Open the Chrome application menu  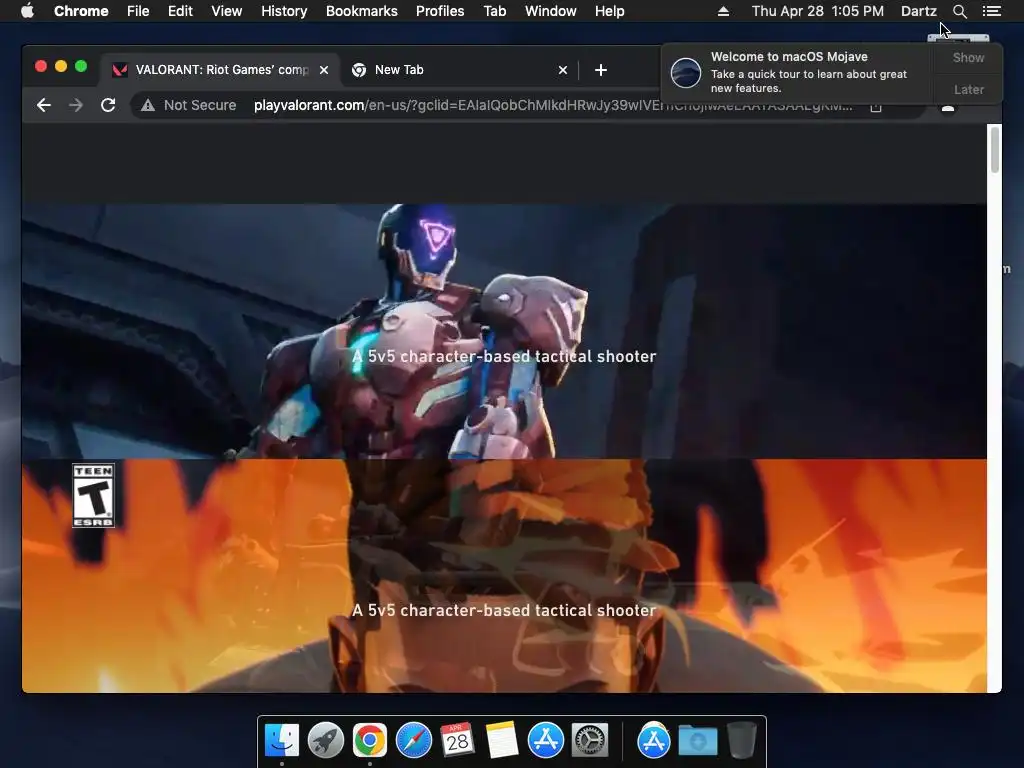(x=81, y=11)
